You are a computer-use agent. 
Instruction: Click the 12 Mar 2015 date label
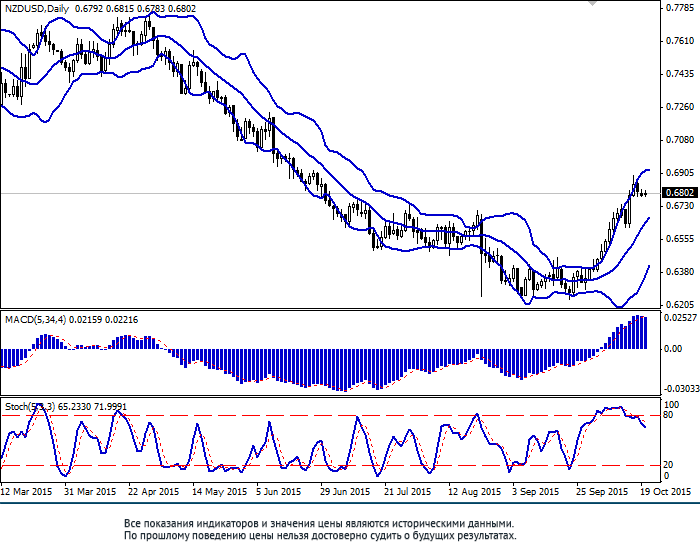pos(26,492)
